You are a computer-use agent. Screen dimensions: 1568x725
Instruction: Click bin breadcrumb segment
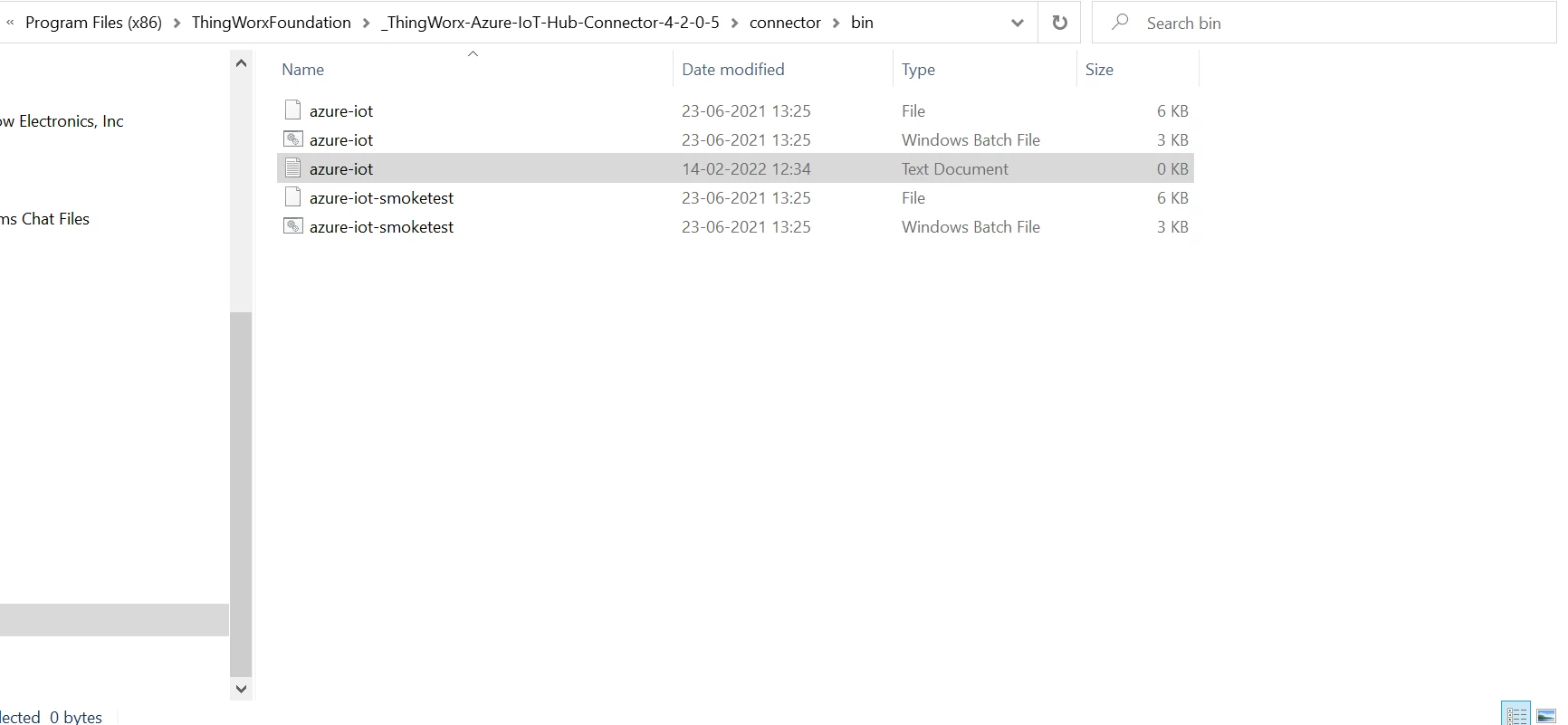point(862,23)
